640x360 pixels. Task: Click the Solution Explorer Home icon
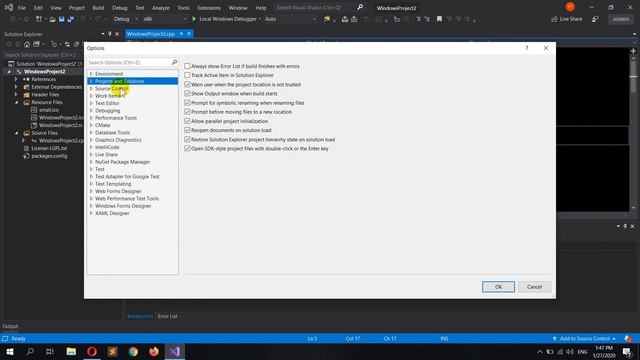pos(27,44)
